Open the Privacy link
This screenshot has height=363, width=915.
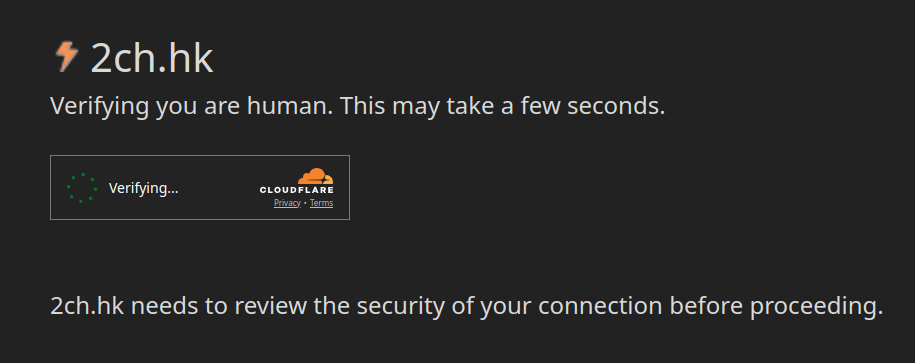coord(287,203)
